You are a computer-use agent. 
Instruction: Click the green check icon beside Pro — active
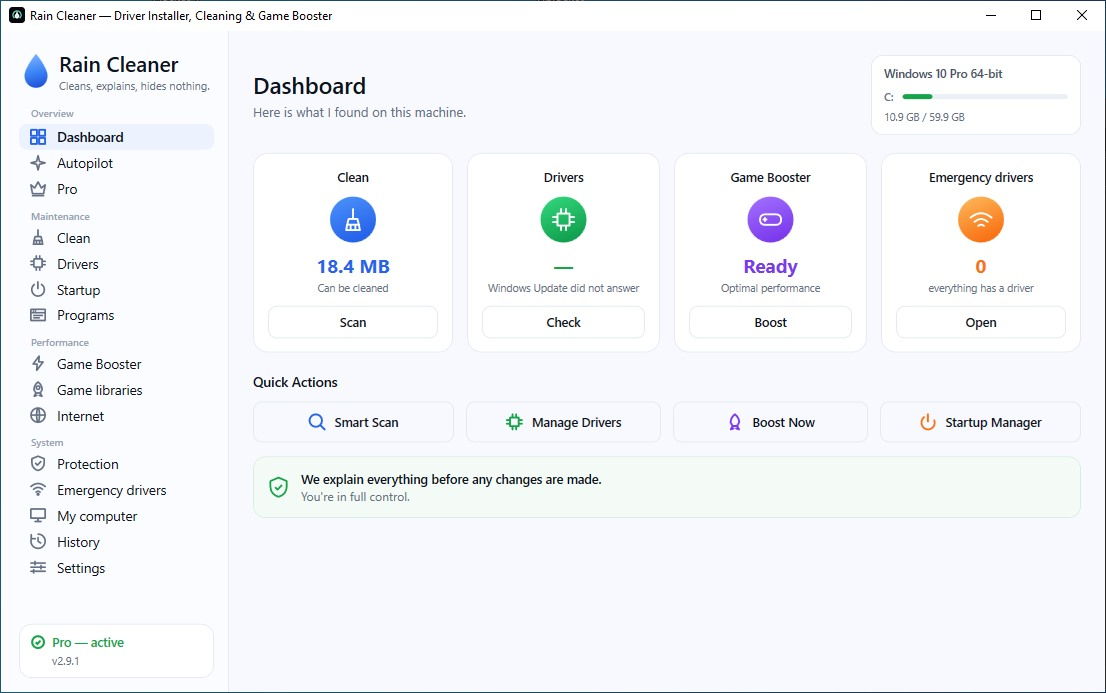pos(38,642)
